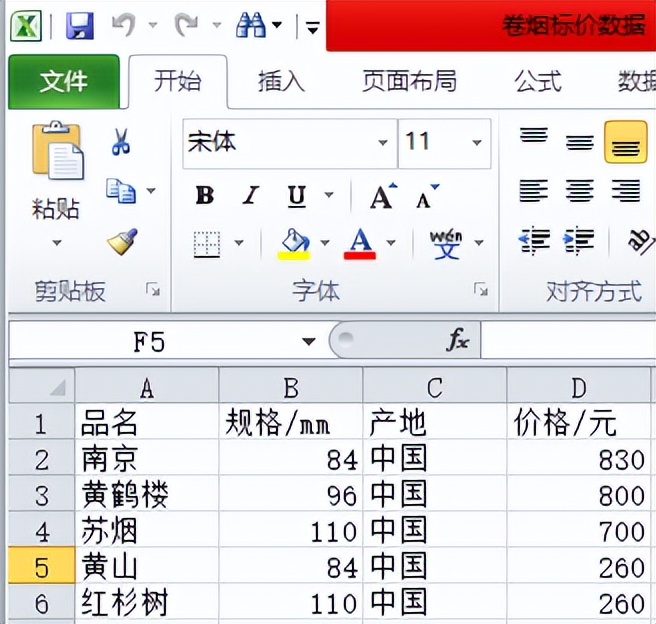This screenshot has height=624, width=656.
Task: Set top vertical alignment
Action: click(x=534, y=136)
